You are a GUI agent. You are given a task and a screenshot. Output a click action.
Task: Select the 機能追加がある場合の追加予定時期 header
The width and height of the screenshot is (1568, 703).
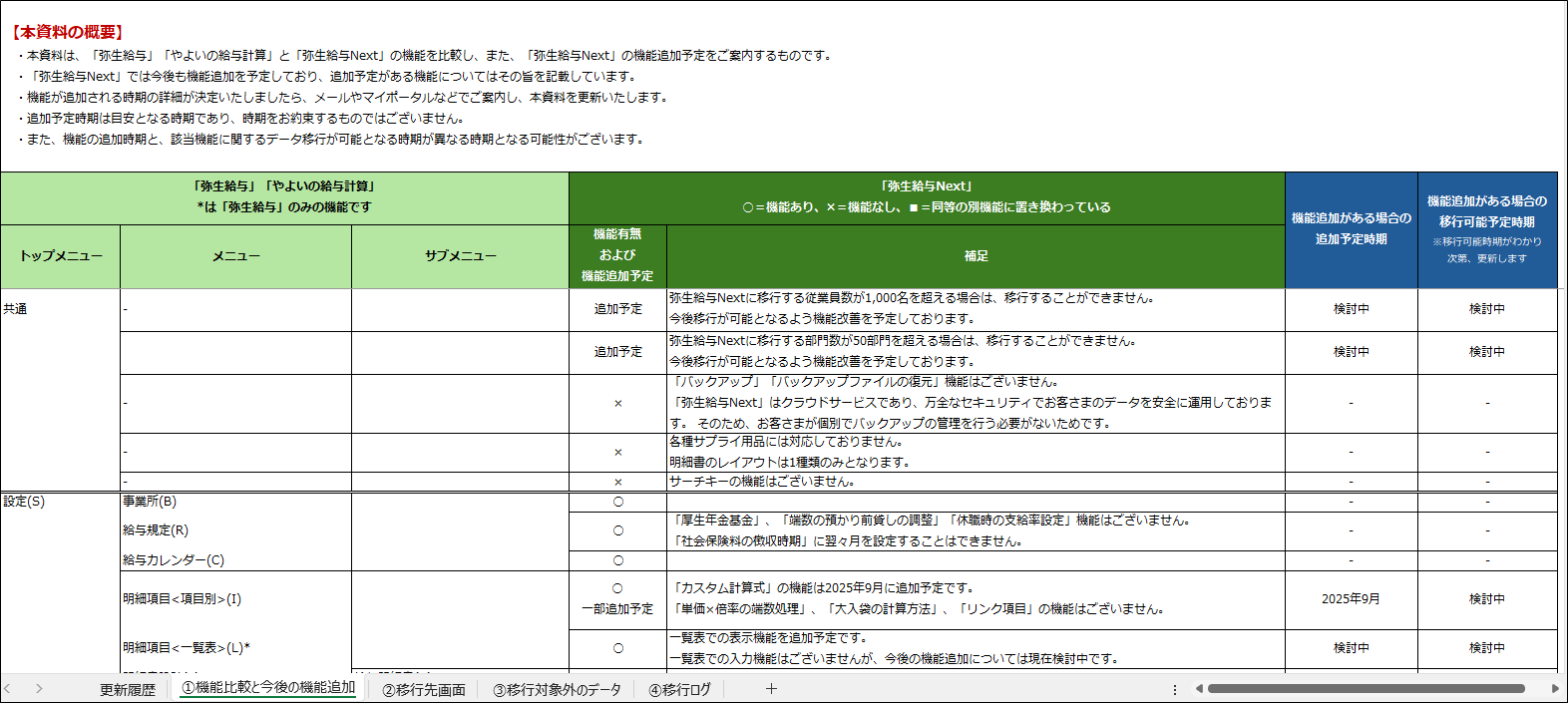tap(1352, 229)
